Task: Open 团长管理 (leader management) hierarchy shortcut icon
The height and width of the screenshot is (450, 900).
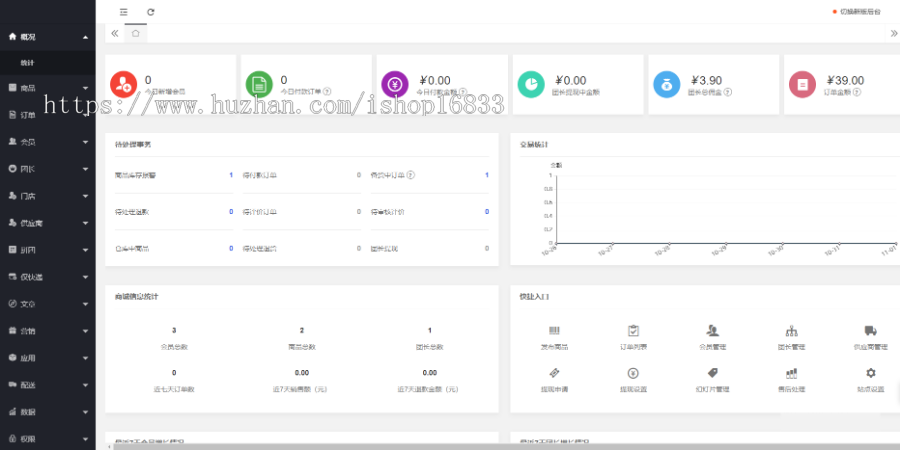Action: [x=792, y=331]
